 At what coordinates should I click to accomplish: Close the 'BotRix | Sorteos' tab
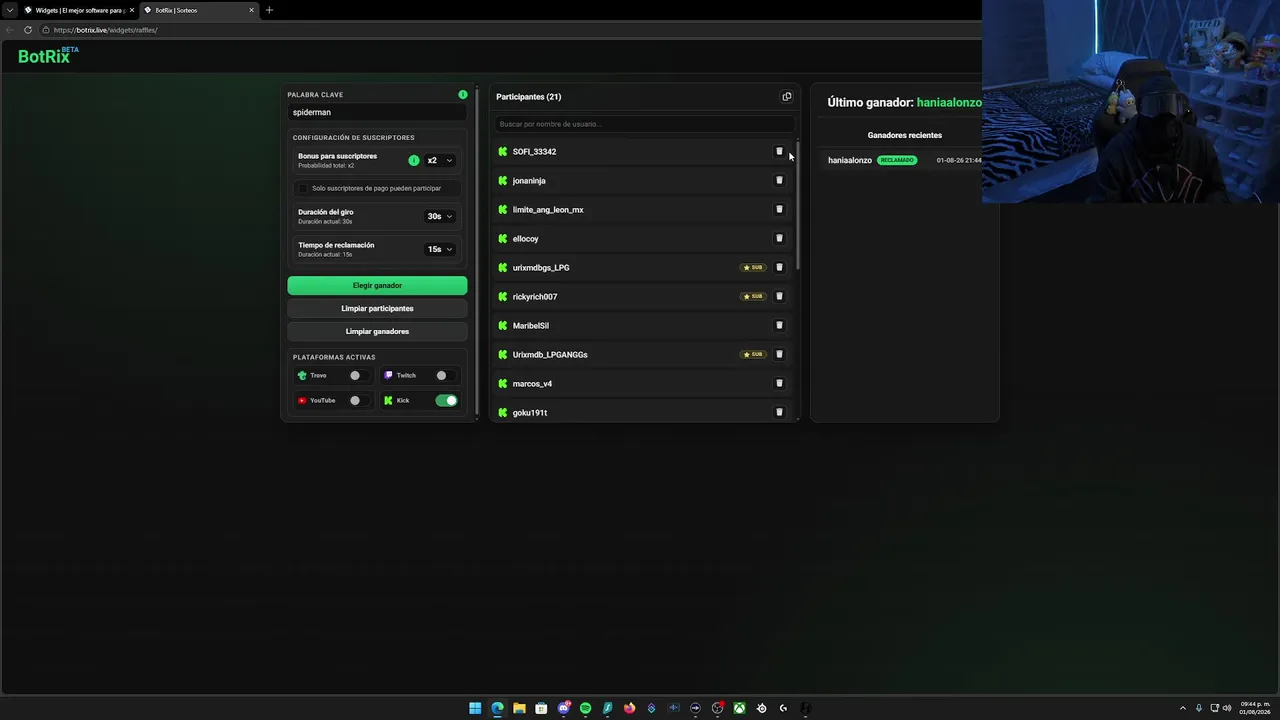click(x=251, y=10)
